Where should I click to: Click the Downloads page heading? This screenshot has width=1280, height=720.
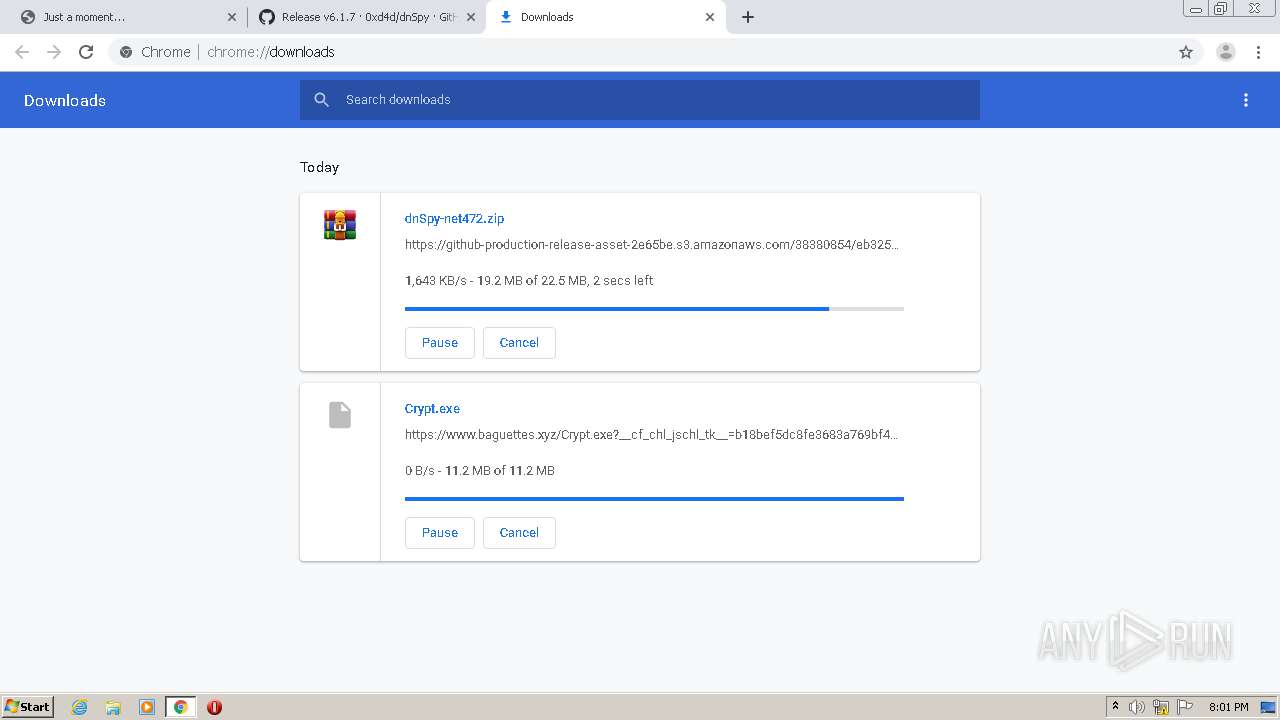(x=65, y=100)
